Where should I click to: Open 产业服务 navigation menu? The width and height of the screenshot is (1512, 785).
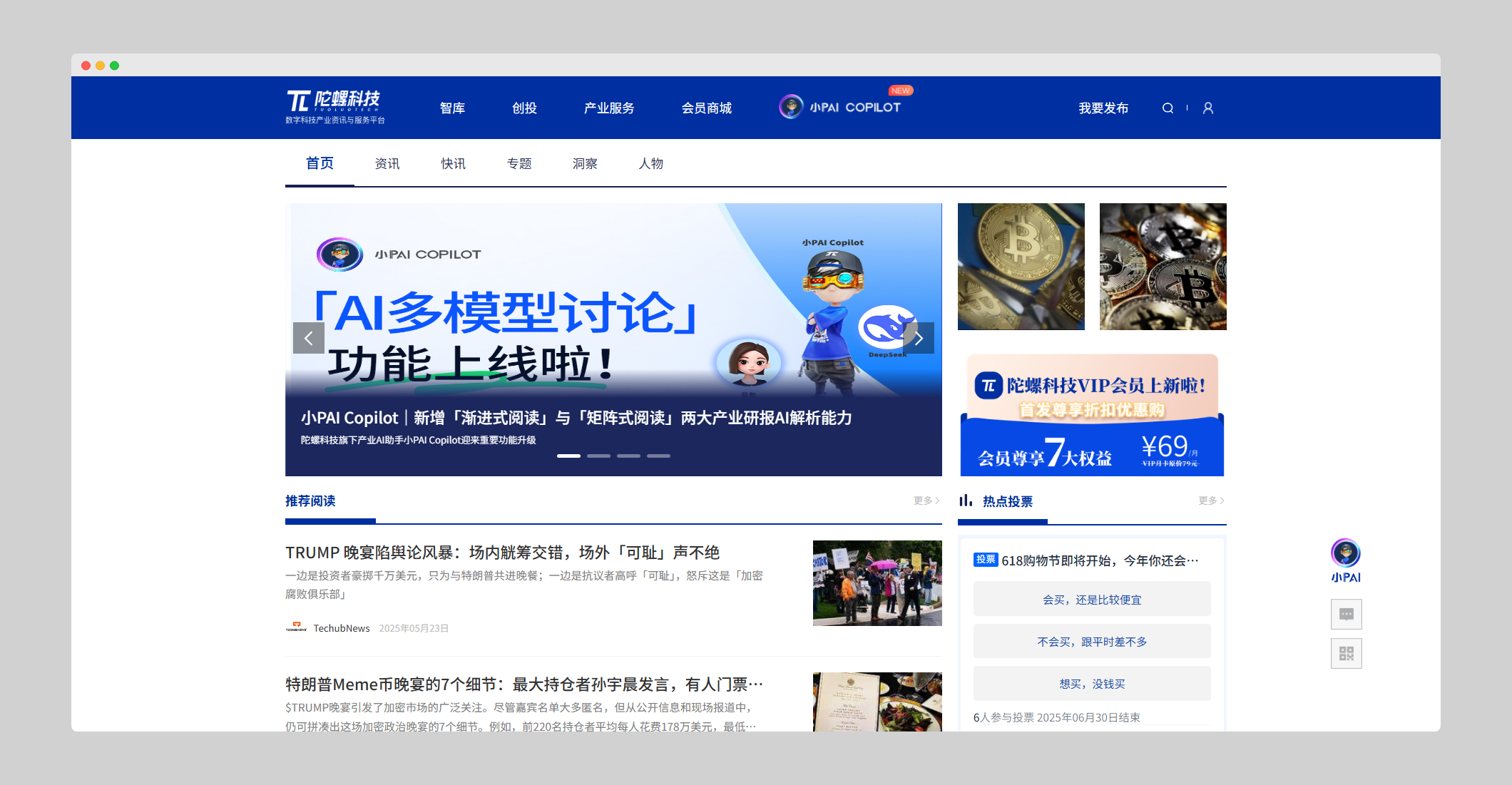(x=609, y=108)
